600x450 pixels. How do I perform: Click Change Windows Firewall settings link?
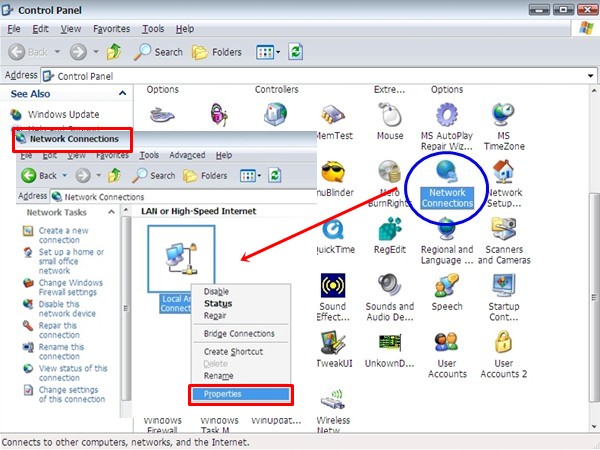click(71, 287)
